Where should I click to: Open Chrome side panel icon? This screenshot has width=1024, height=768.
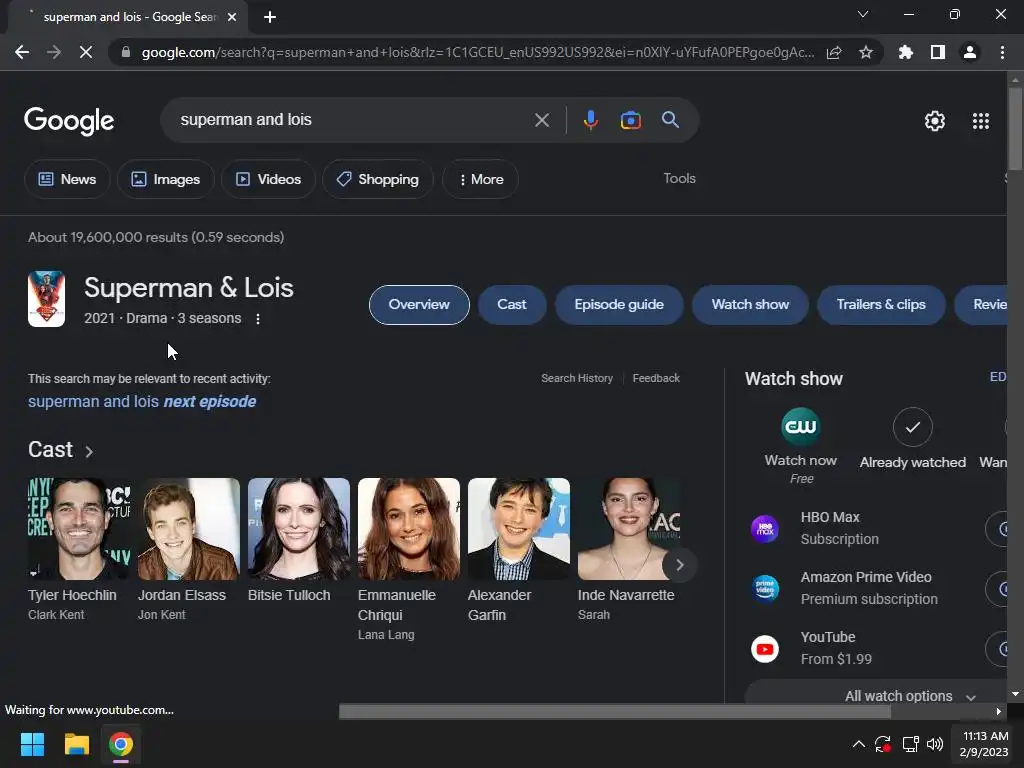pos(938,52)
